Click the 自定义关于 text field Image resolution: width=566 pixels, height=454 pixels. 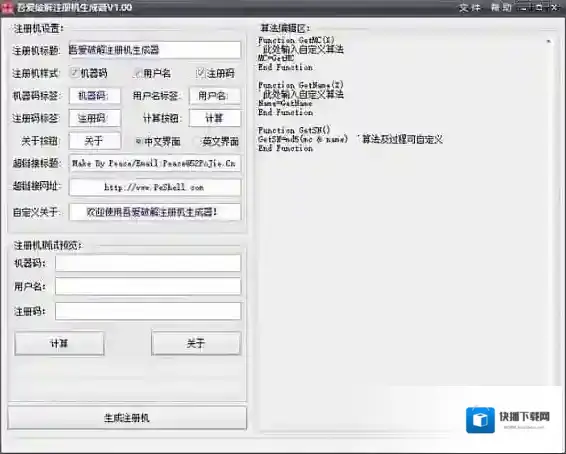(154, 212)
